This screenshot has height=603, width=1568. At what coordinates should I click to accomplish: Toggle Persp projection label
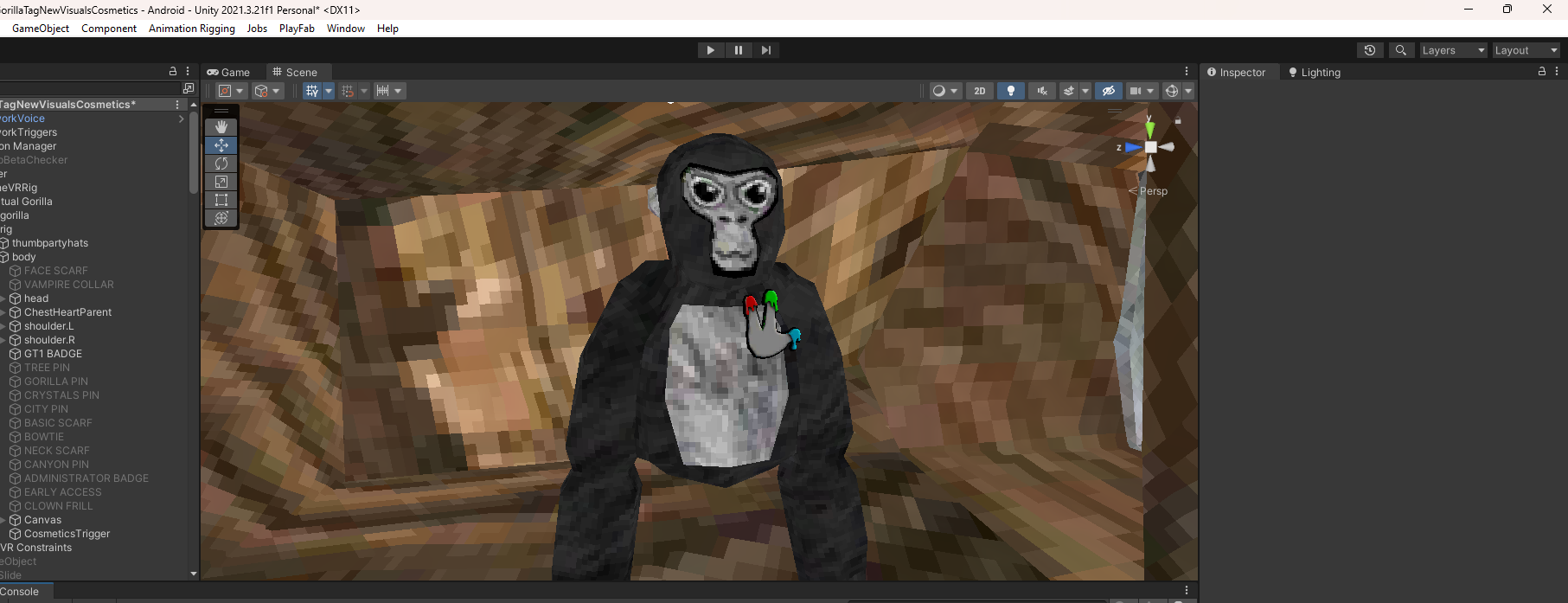pos(1149,191)
